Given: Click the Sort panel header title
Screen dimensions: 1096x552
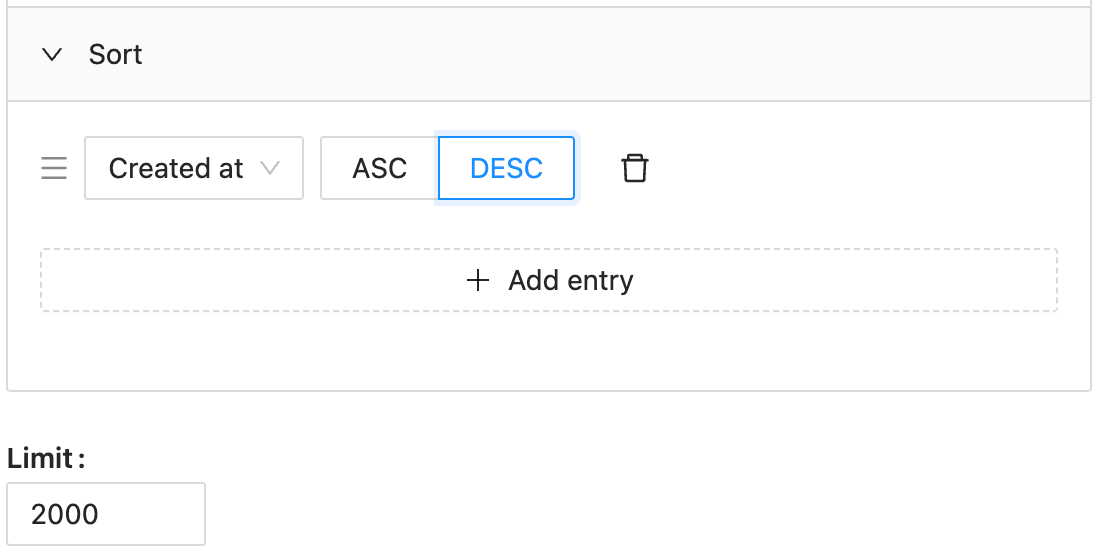Looking at the screenshot, I should 115,55.
